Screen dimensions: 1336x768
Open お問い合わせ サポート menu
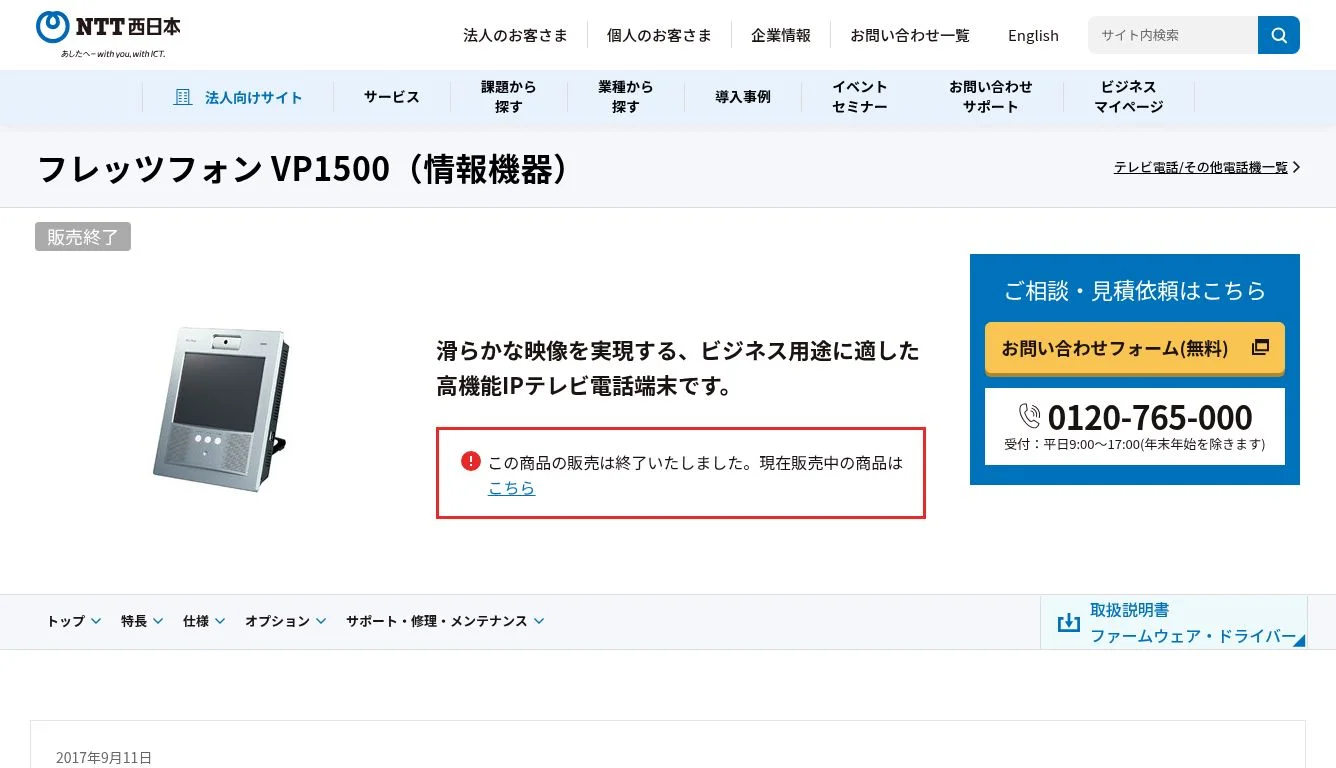tap(990, 97)
